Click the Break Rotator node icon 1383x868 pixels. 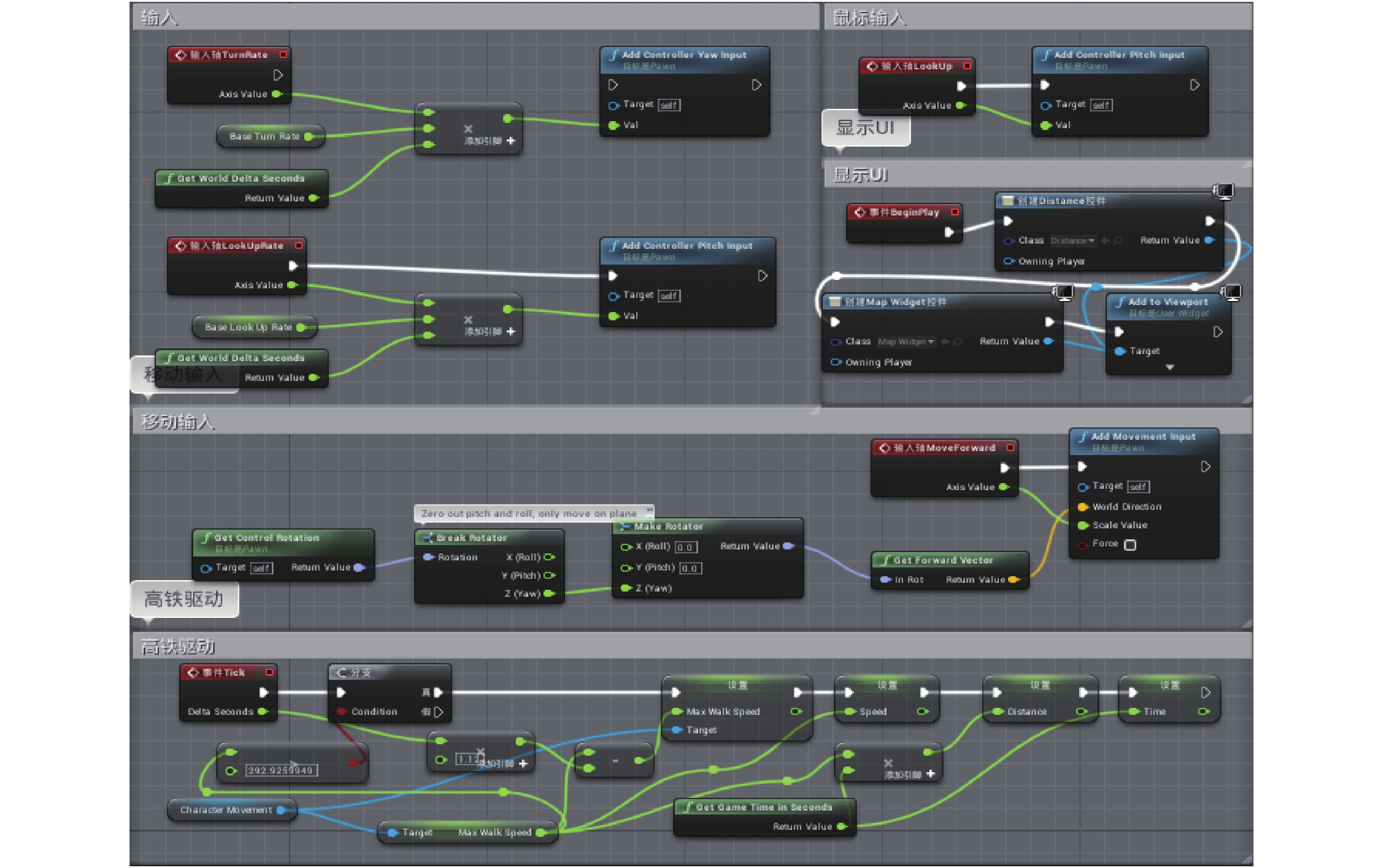(x=427, y=538)
